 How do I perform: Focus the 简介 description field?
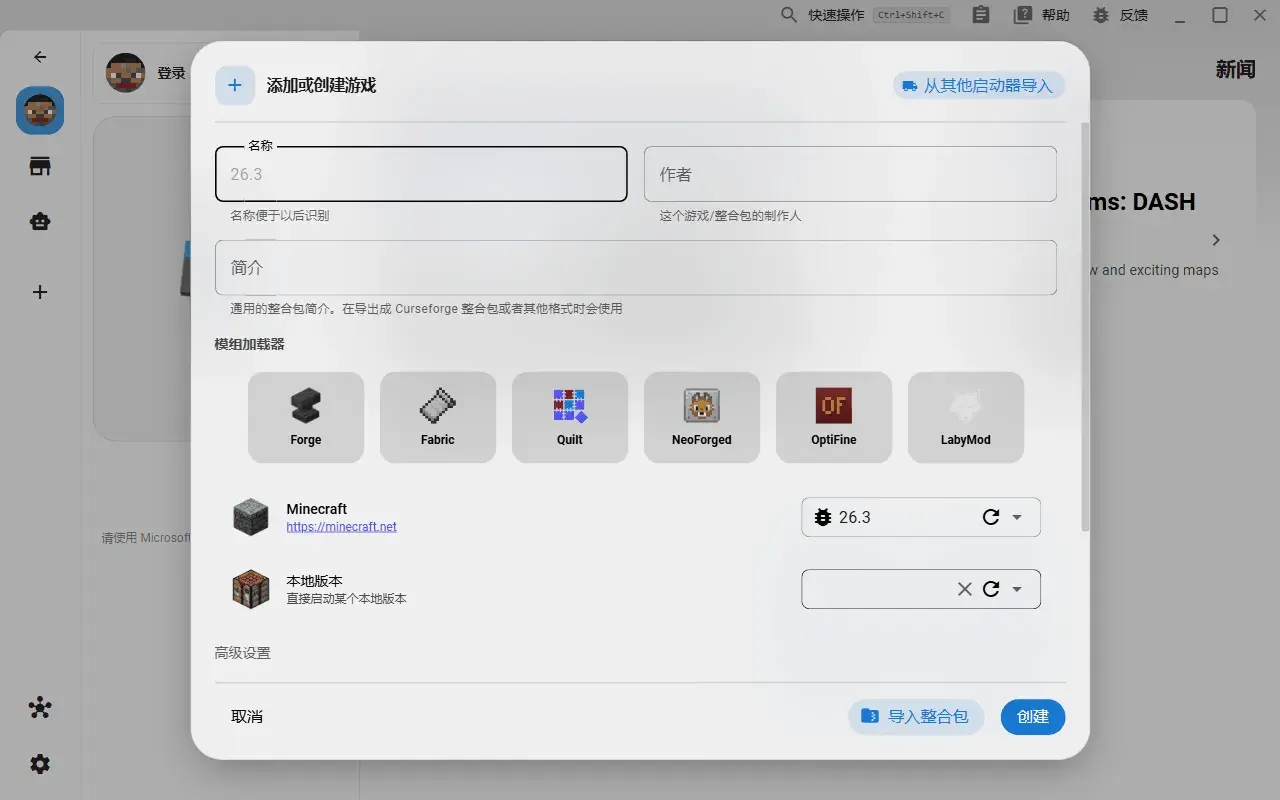636,268
